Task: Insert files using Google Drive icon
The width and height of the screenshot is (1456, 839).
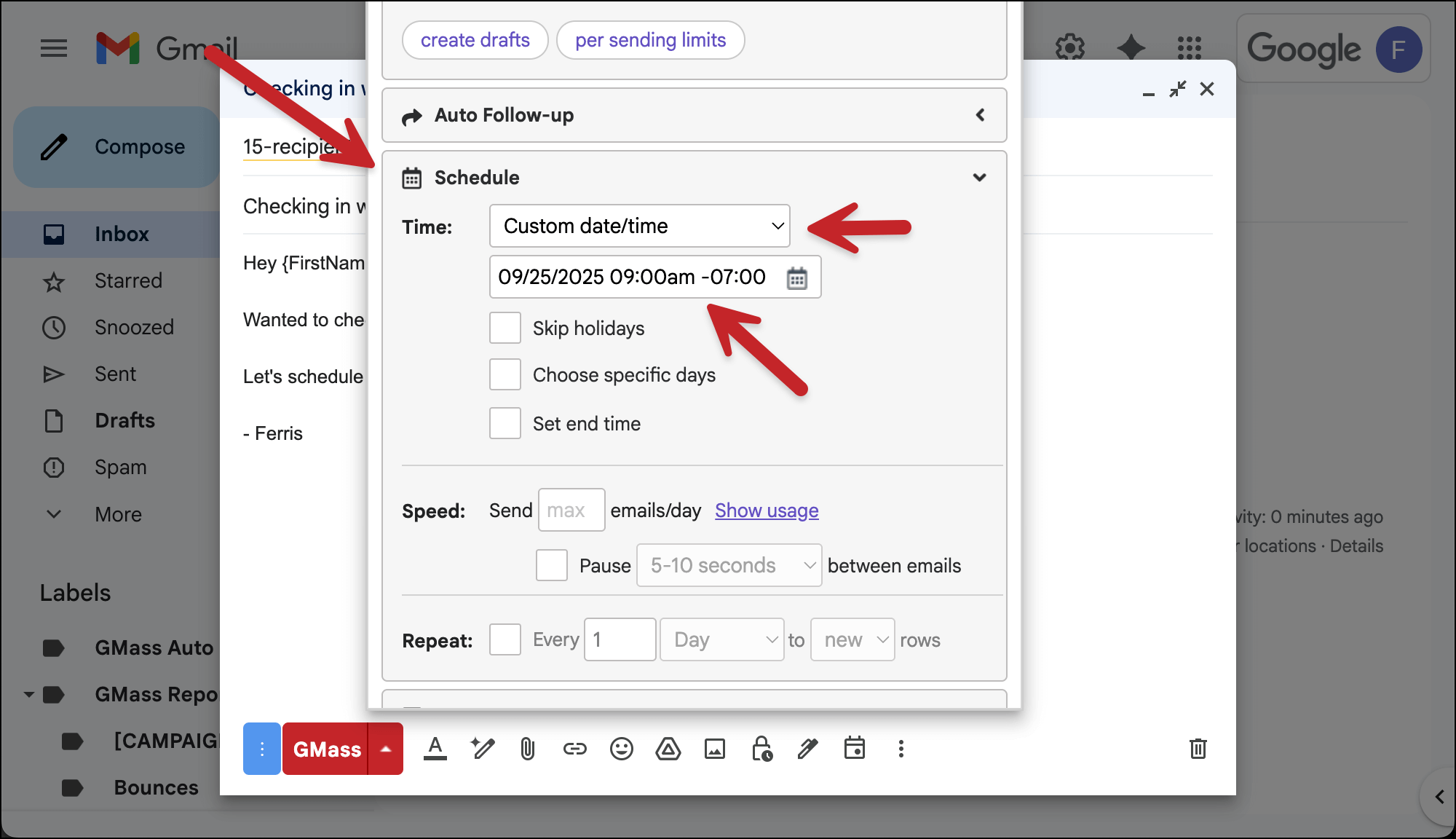Action: (668, 749)
